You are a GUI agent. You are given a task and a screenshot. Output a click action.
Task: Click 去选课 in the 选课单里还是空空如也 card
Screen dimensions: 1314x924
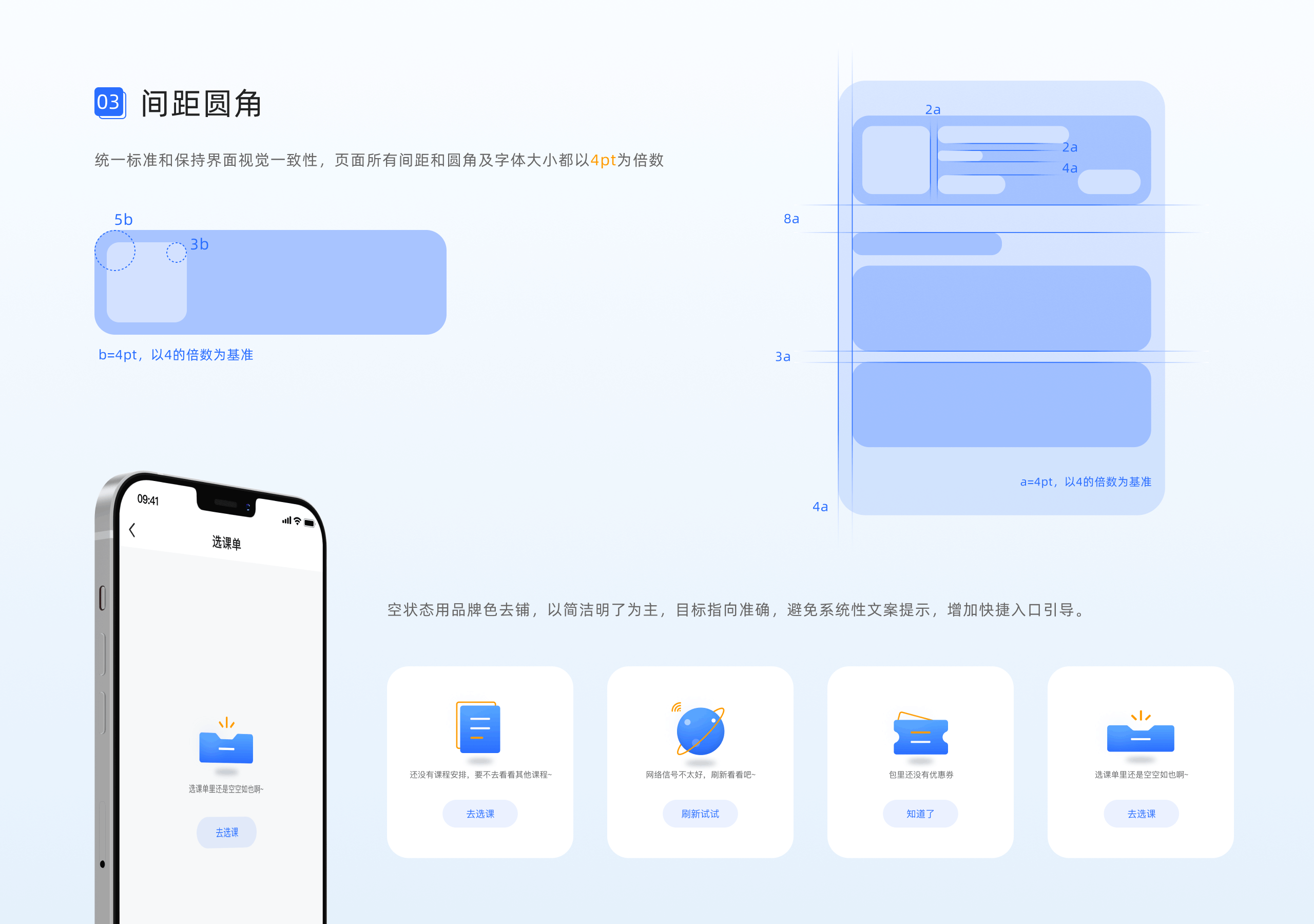(1141, 814)
